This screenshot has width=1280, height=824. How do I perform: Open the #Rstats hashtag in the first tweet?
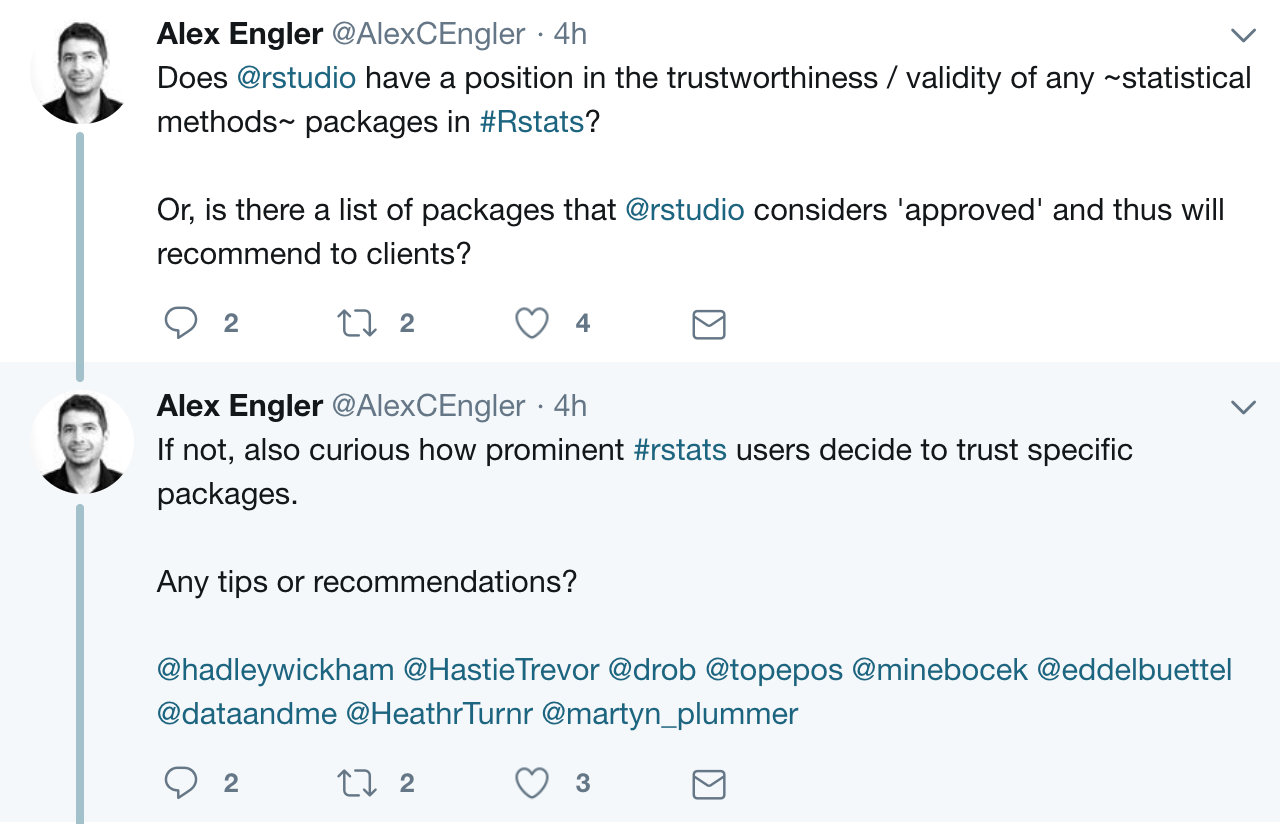[532, 122]
